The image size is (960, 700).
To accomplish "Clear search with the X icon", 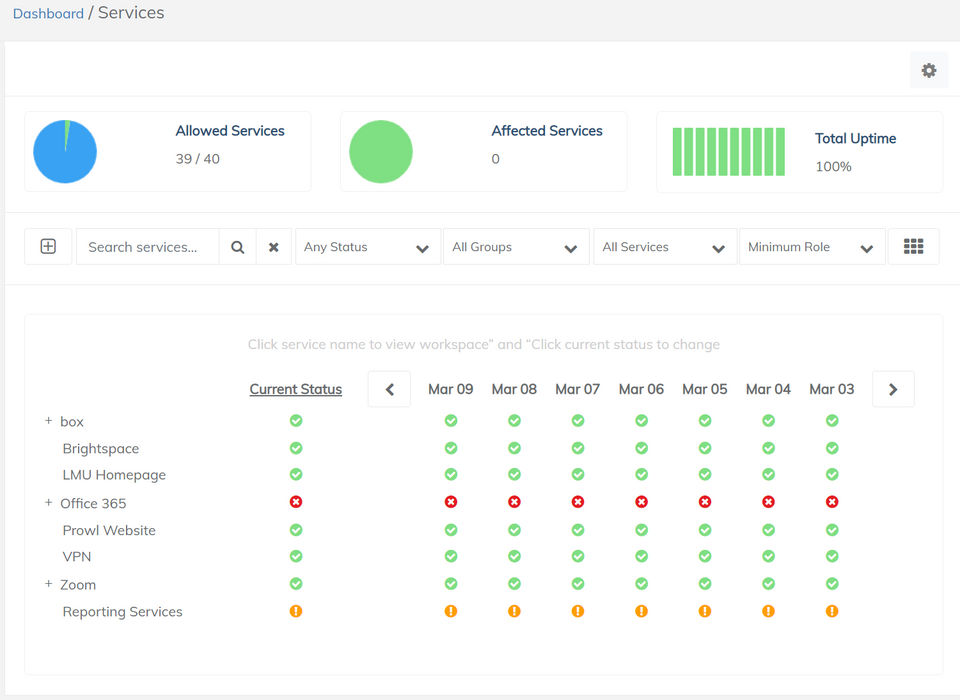I will coord(273,247).
